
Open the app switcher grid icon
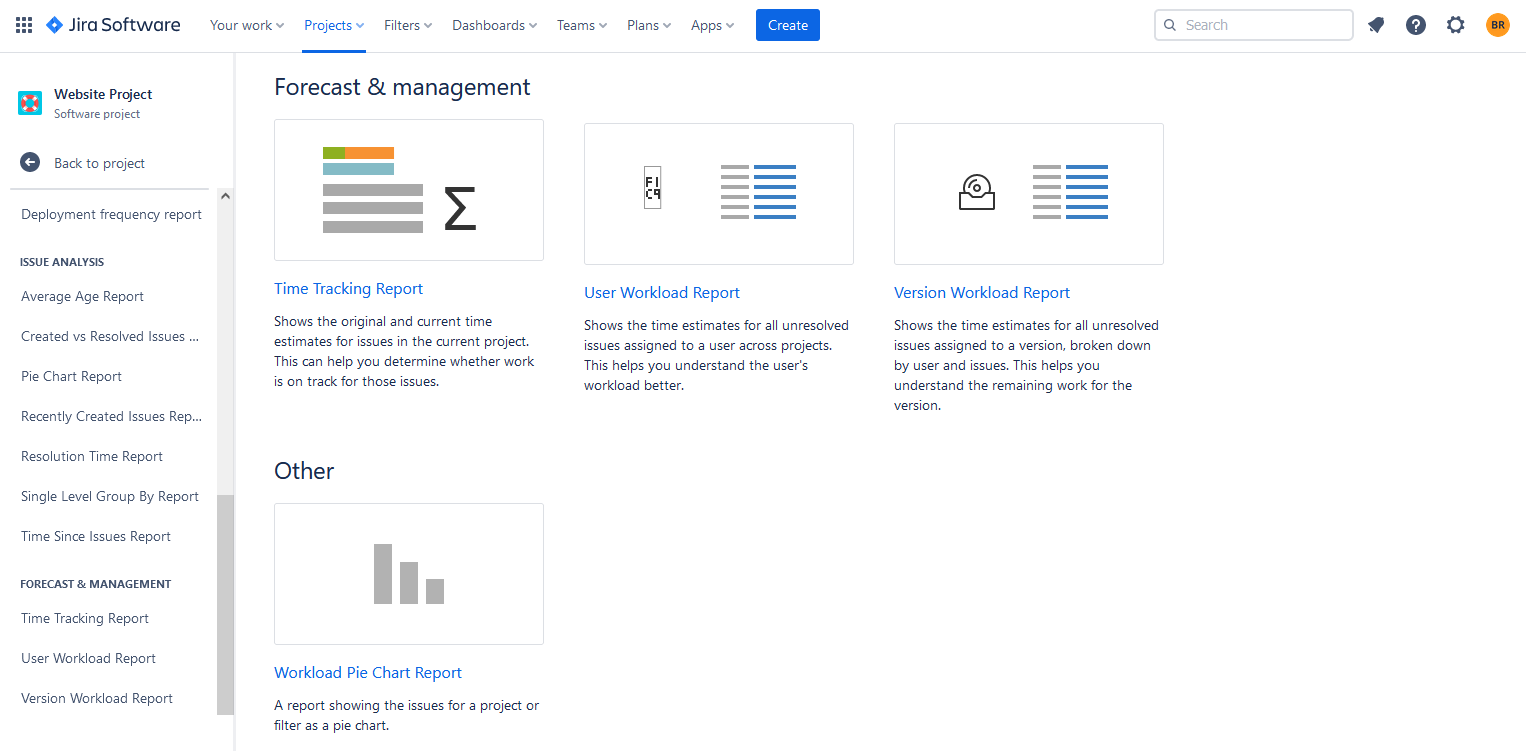pyautogui.click(x=24, y=25)
